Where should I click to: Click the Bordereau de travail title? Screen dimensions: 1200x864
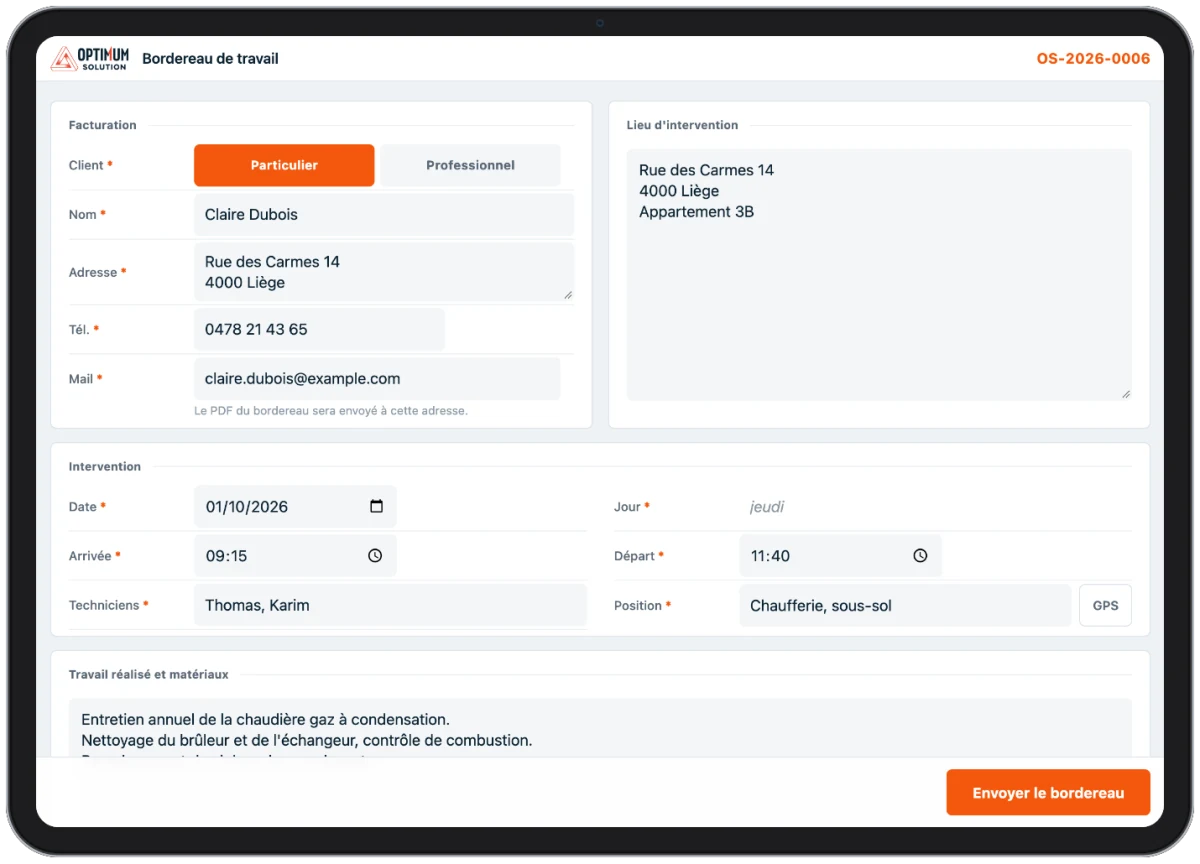coord(210,59)
